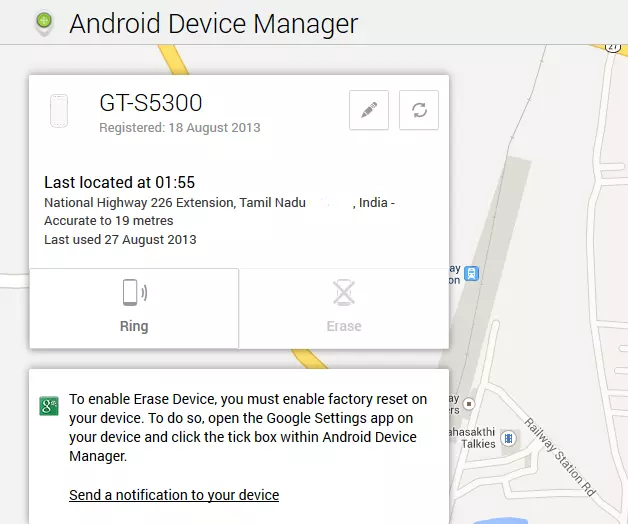Click the pencil rename device icon
The image size is (628, 524).
(x=369, y=110)
